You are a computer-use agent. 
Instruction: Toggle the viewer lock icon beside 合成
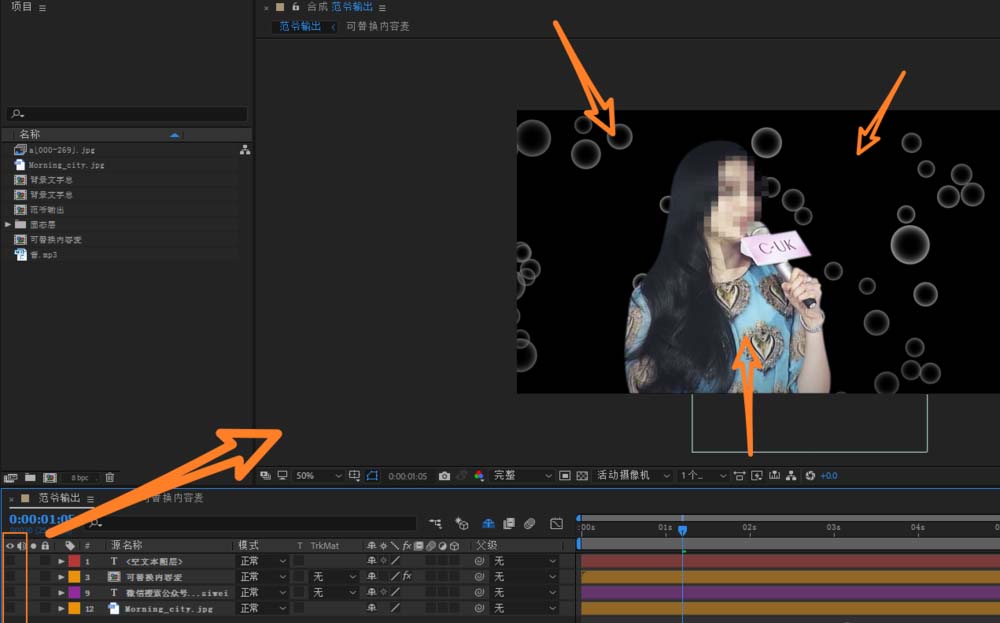click(296, 7)
